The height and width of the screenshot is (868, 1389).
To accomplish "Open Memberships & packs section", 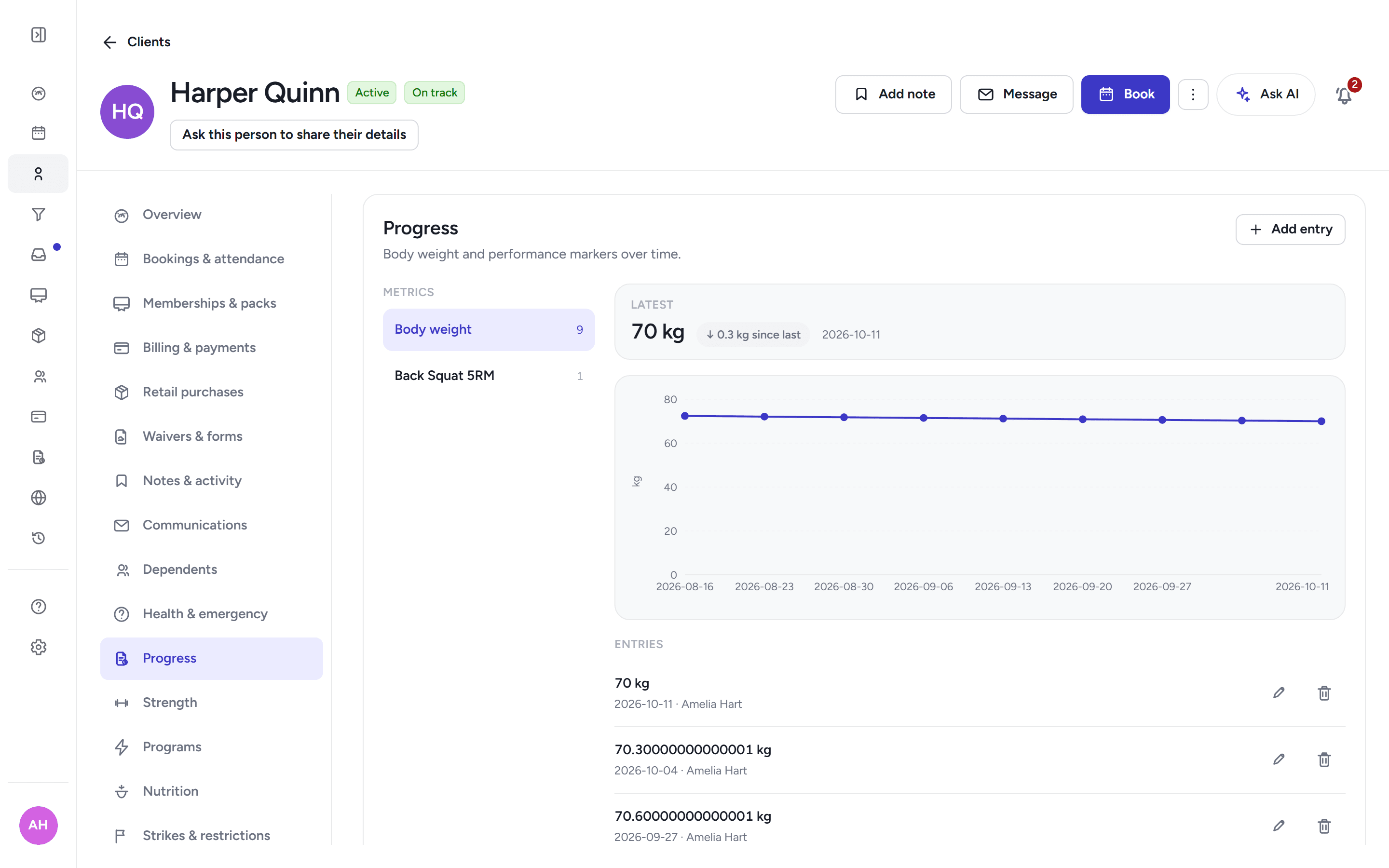I will [211, 303].
